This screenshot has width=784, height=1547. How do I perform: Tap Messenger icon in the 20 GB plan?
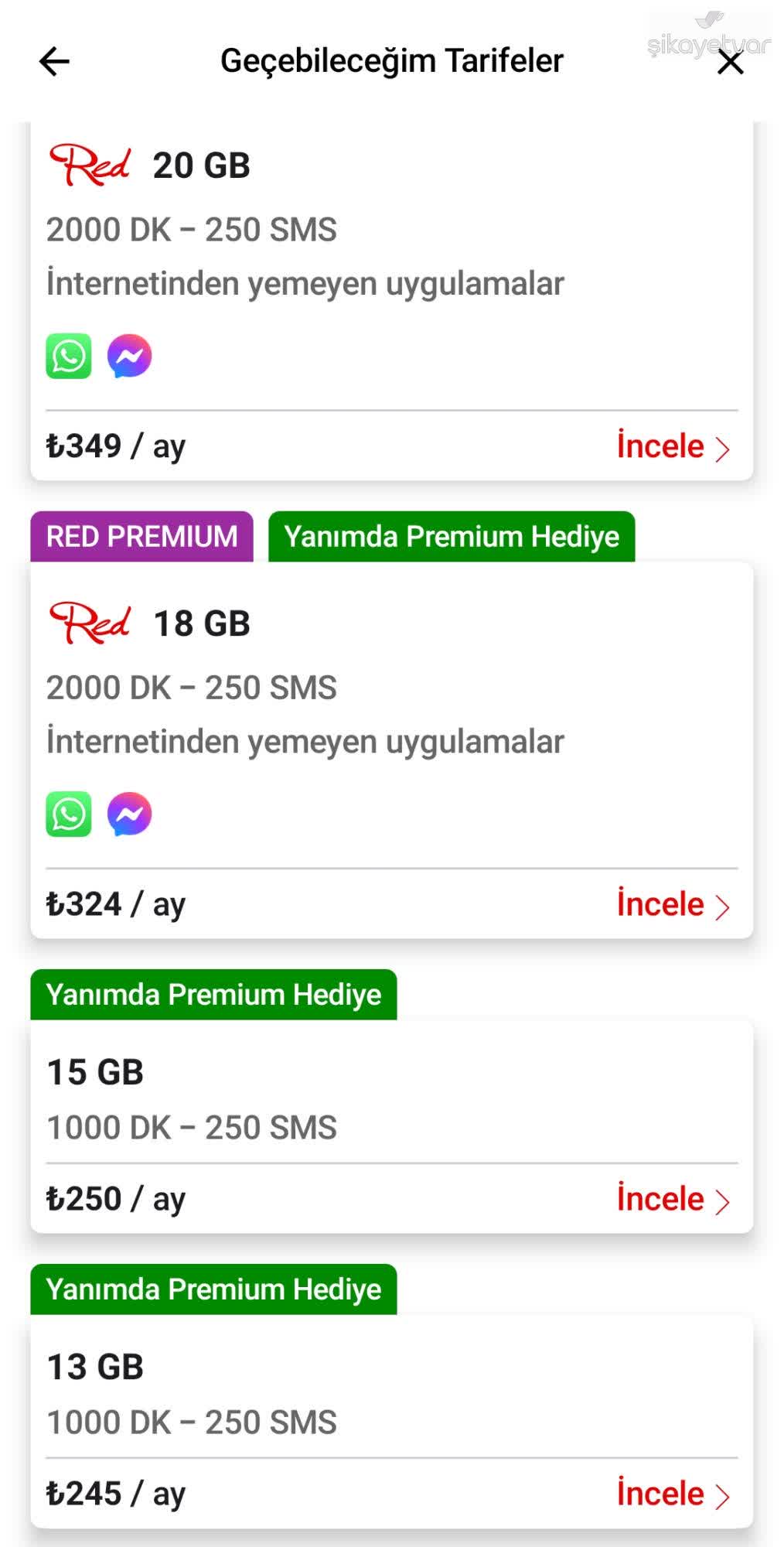(x=129, y=356)
